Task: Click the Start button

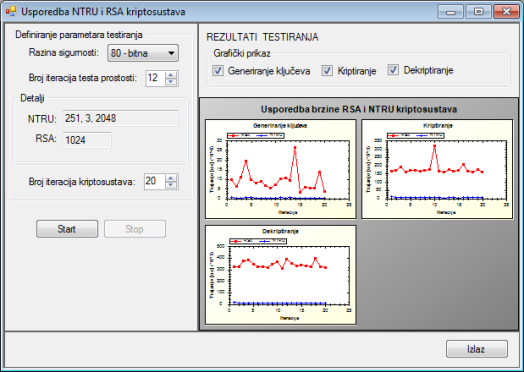Action: pyautogui.click(x=67, y=229)
